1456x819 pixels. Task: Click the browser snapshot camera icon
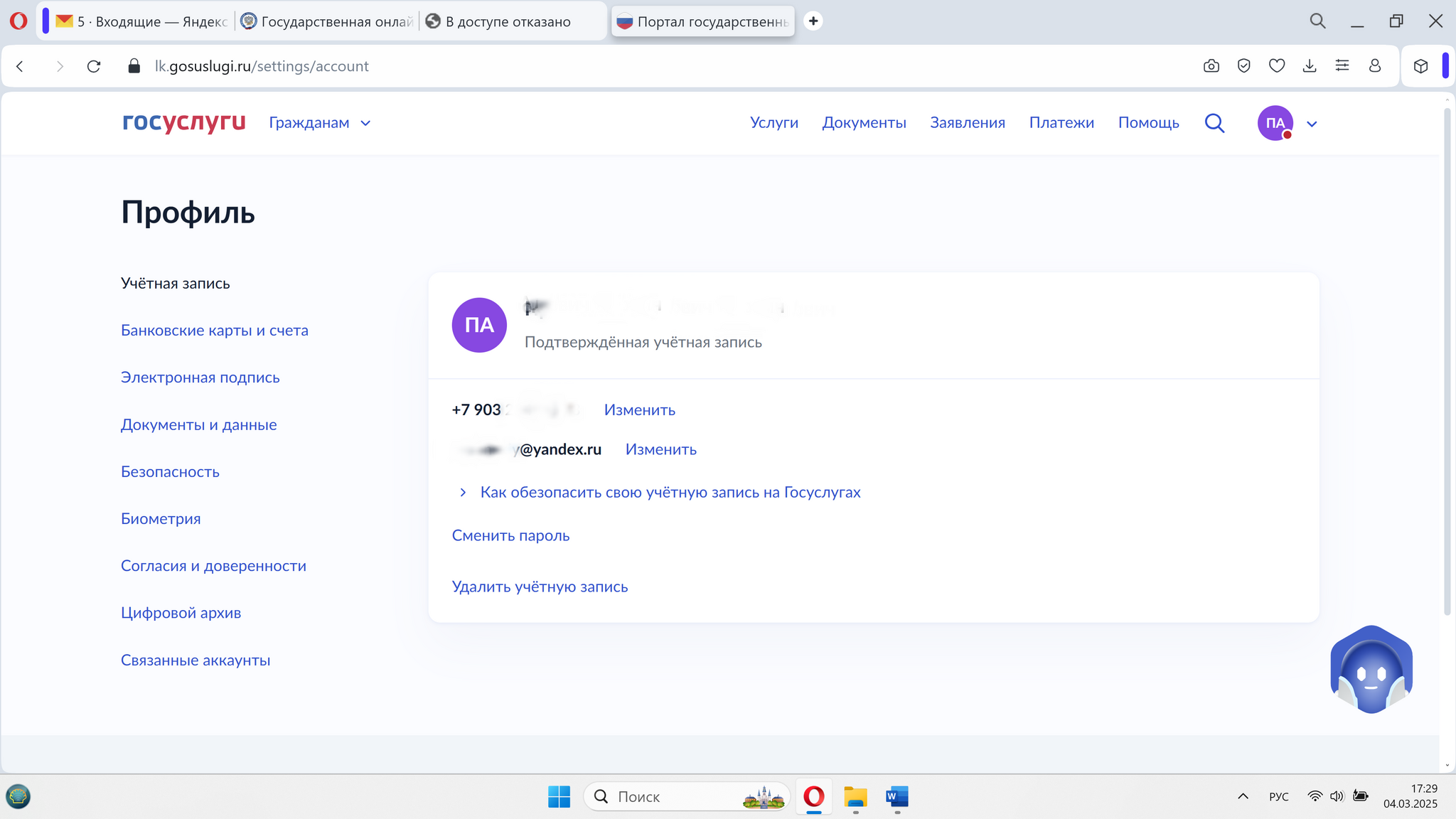click(1211, 66)
